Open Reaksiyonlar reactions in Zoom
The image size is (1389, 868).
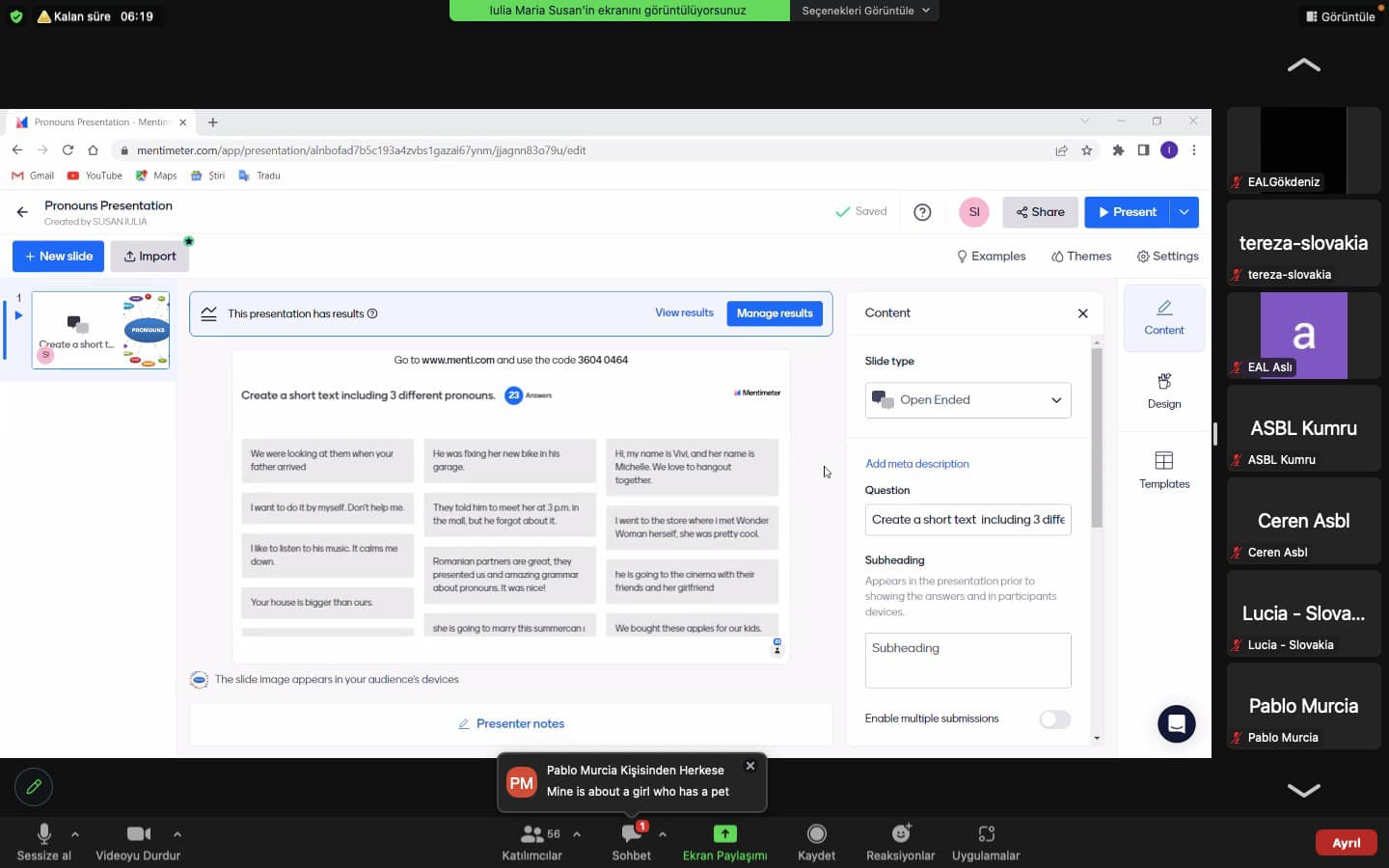[x=900, y=841]
